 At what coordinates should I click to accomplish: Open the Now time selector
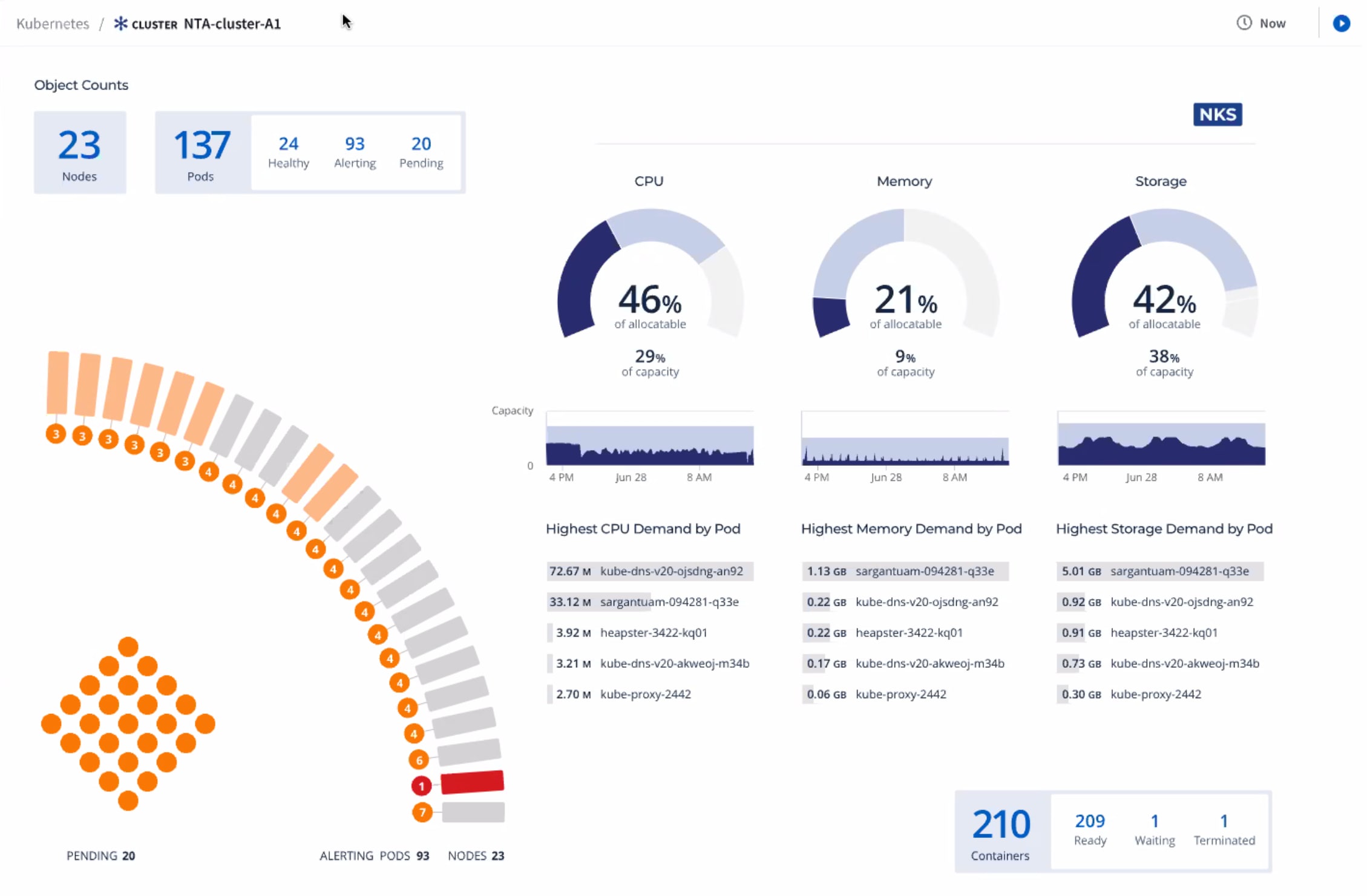(x=1271, y=23)
